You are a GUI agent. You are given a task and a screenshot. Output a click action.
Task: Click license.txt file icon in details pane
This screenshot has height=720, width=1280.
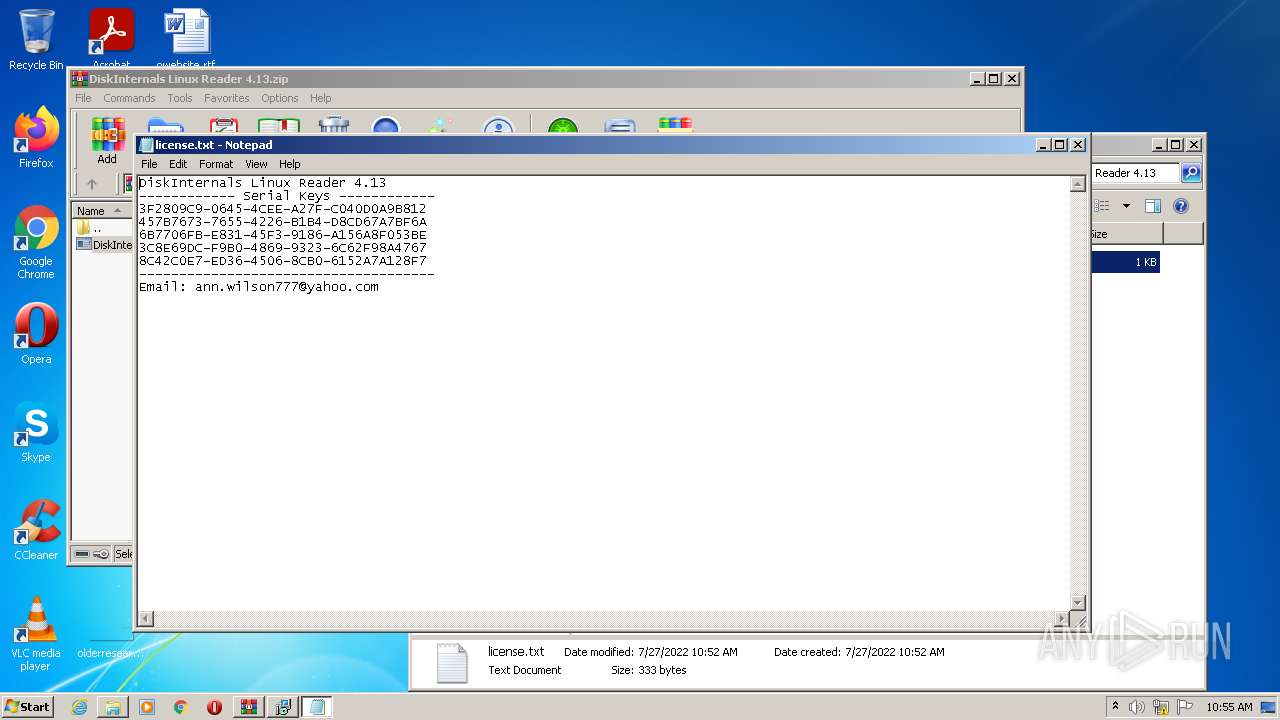[x=451, y=662]
